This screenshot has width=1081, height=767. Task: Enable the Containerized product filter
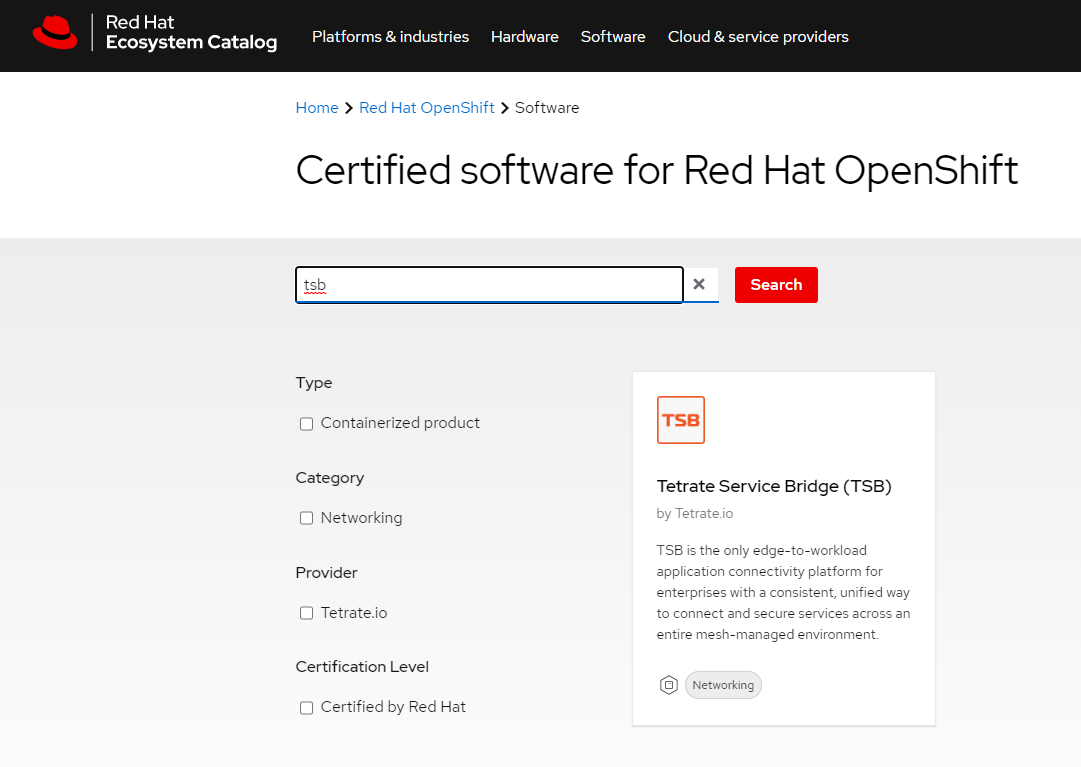(306, 423)
